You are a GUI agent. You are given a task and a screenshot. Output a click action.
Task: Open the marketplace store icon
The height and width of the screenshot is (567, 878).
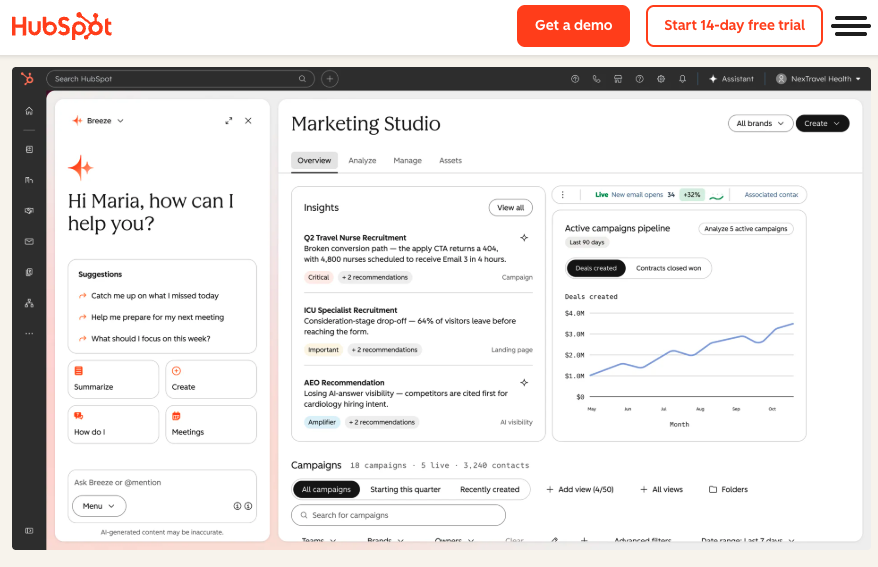[x=618, y=79]
